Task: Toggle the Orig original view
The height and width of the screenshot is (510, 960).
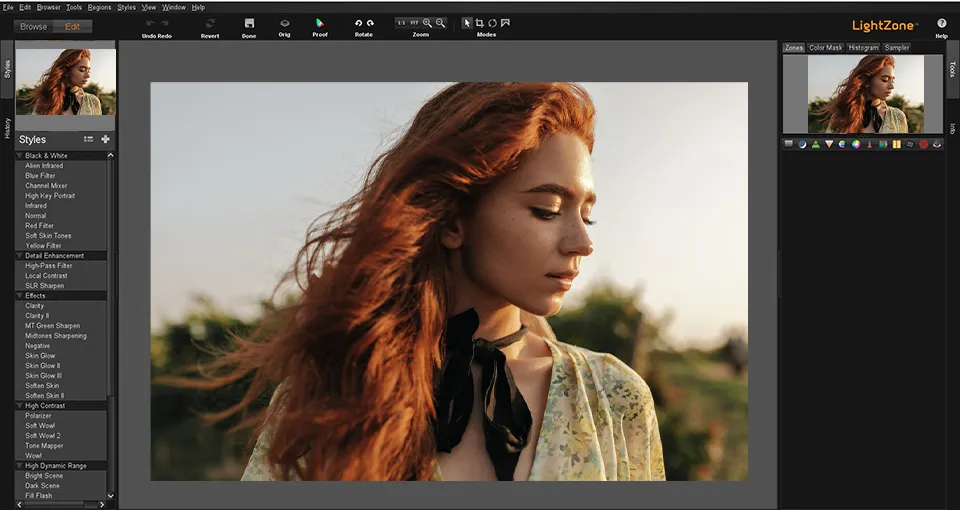Action: (285, 23)
